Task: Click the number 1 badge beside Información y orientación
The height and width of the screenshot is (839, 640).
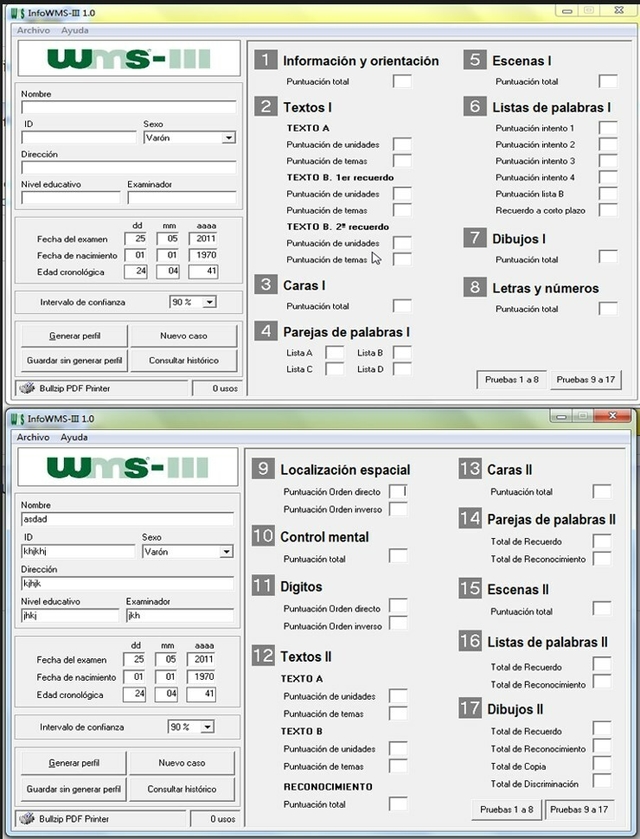Action: [265, 60]
